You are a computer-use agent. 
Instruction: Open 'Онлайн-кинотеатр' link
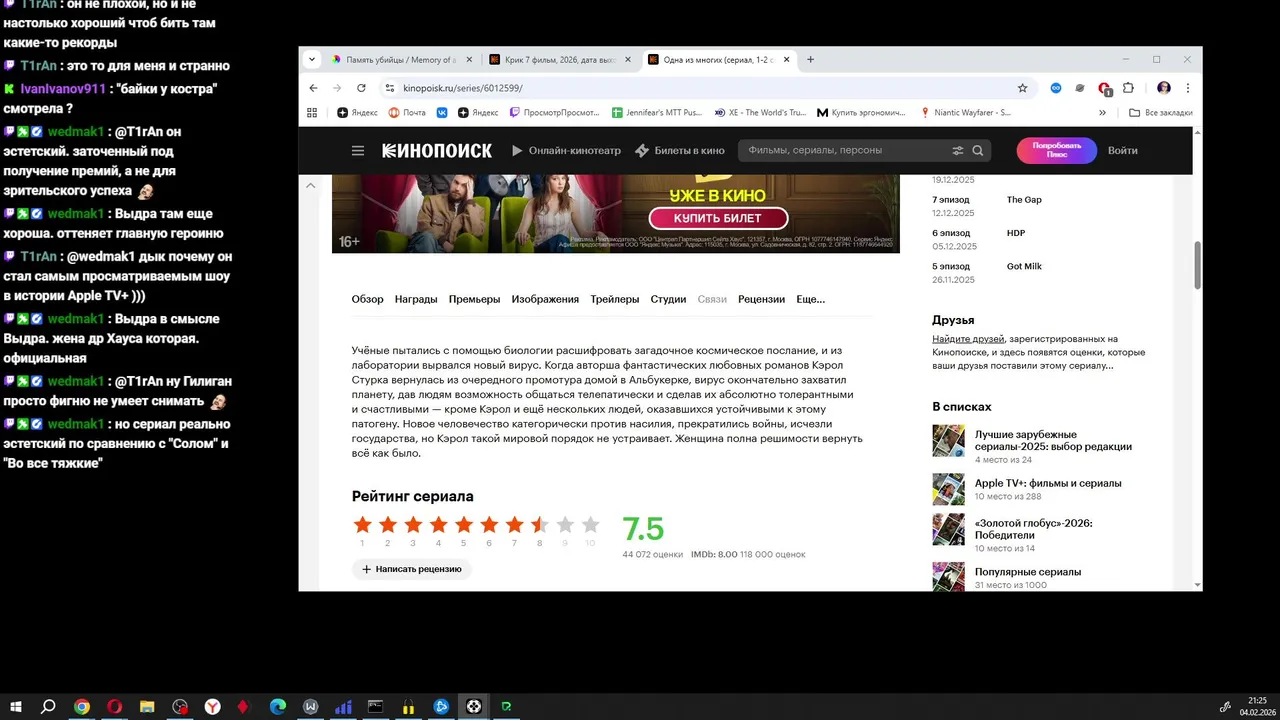566,151
